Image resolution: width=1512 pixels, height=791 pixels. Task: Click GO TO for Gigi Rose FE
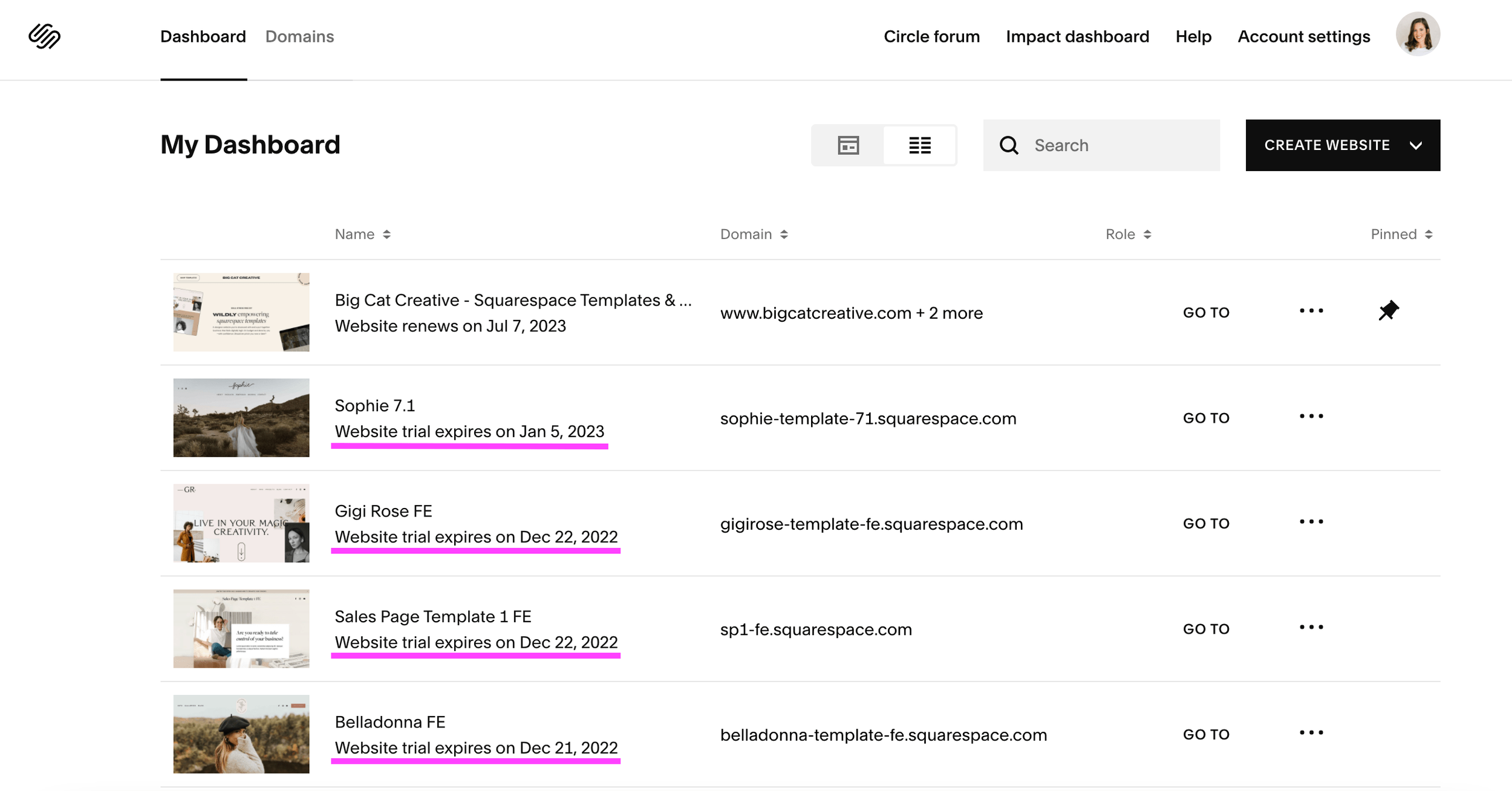pos(1206,522)
